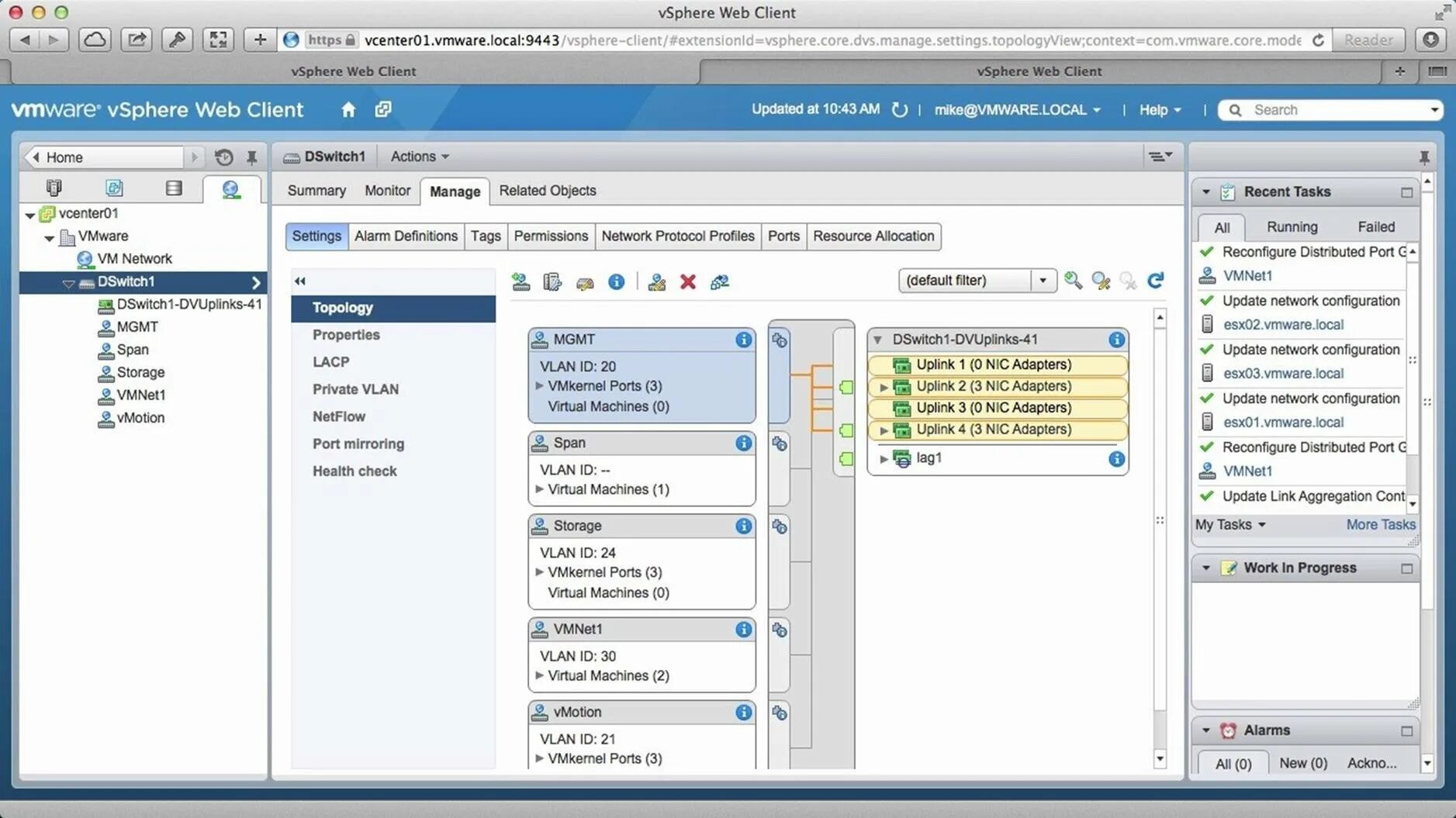This screenshot has width=1456, height=818.
Task: Show Failed tasks tab in Recent Tasks
Action: pyautogui.click(x=1376, y=226)
